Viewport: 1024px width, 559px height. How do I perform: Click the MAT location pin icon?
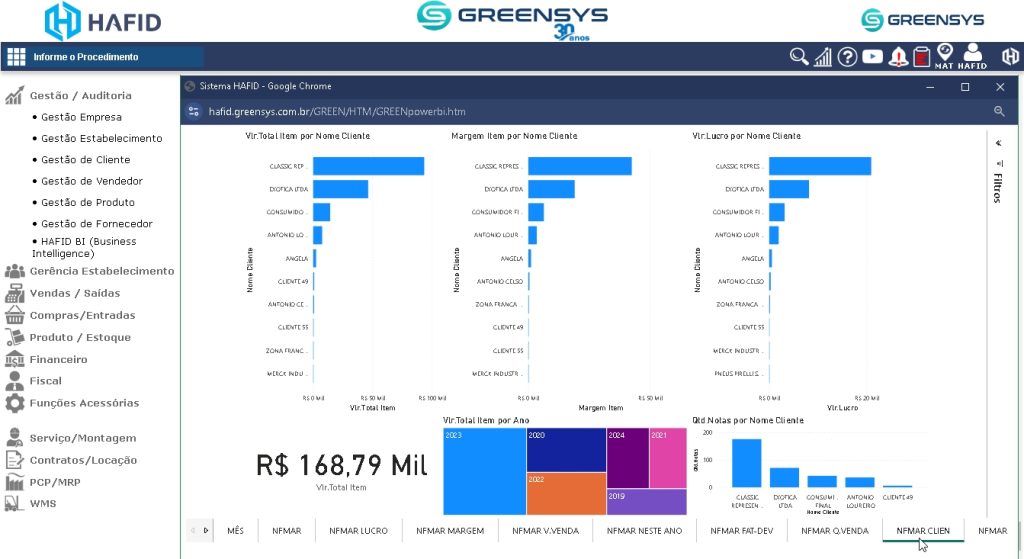(x=945, y=53)
